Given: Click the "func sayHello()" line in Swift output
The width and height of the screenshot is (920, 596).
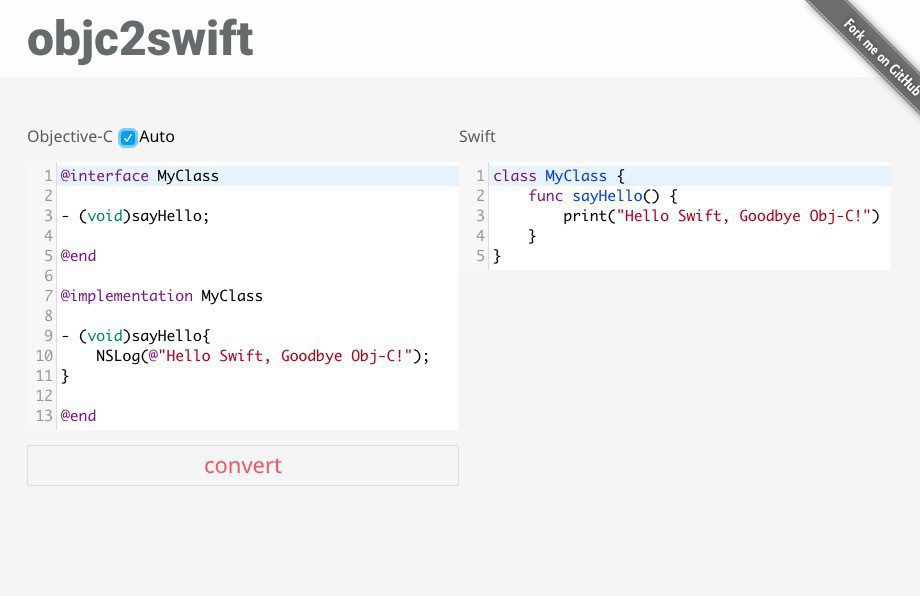Looking at the screenshot, I should point(604,196).
